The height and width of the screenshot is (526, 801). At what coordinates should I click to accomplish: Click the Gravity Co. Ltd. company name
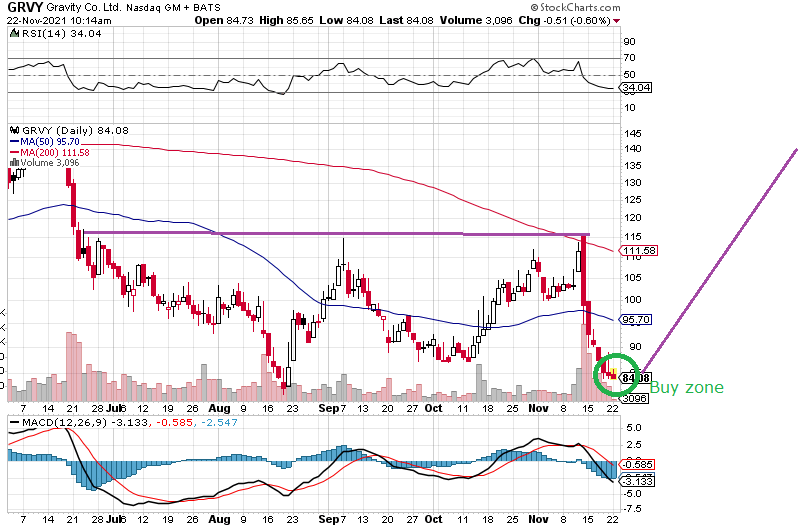(84, 8)
